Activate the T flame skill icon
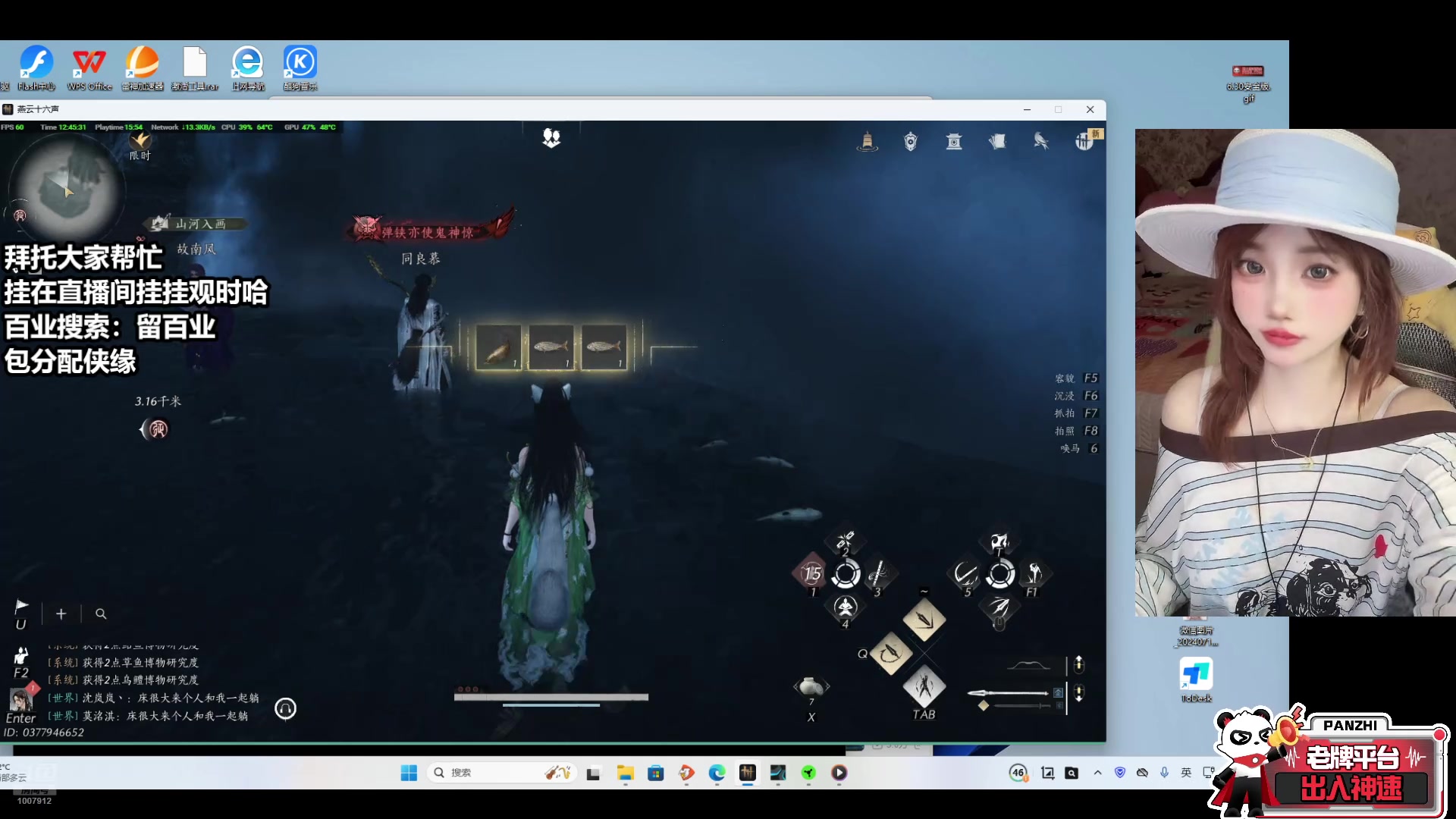This screenshot has width=1456, height=819. tap(999, 542)
